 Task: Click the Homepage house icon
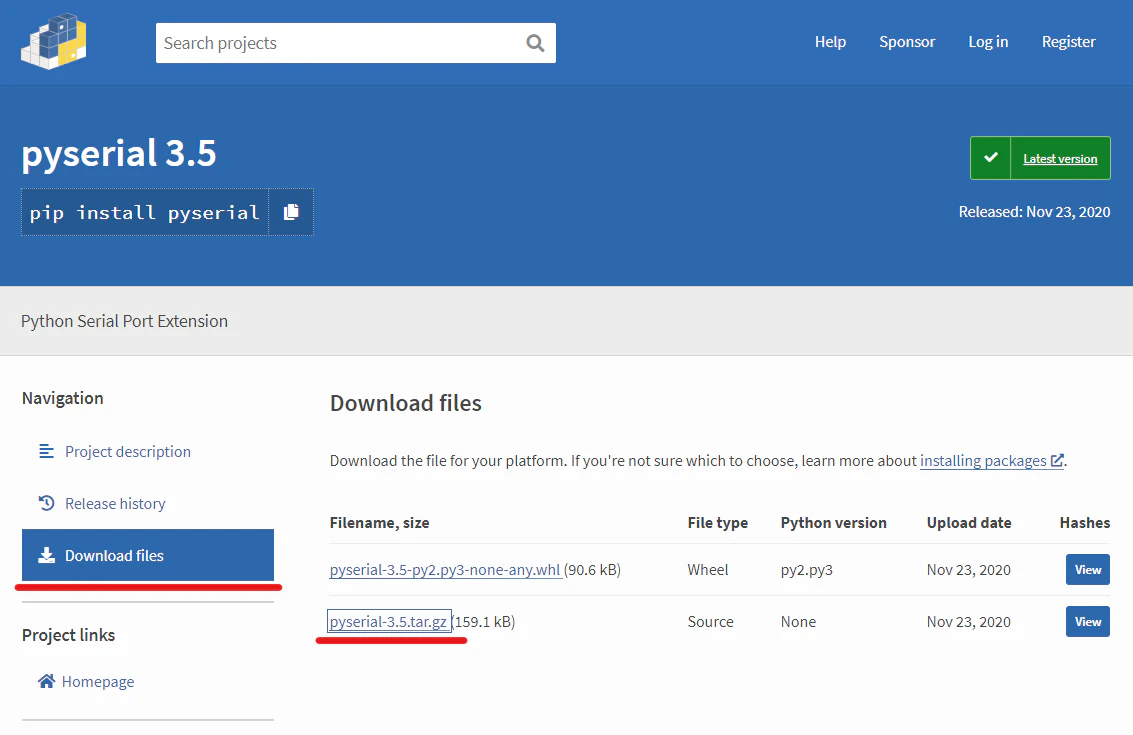(x=46, y=682)
